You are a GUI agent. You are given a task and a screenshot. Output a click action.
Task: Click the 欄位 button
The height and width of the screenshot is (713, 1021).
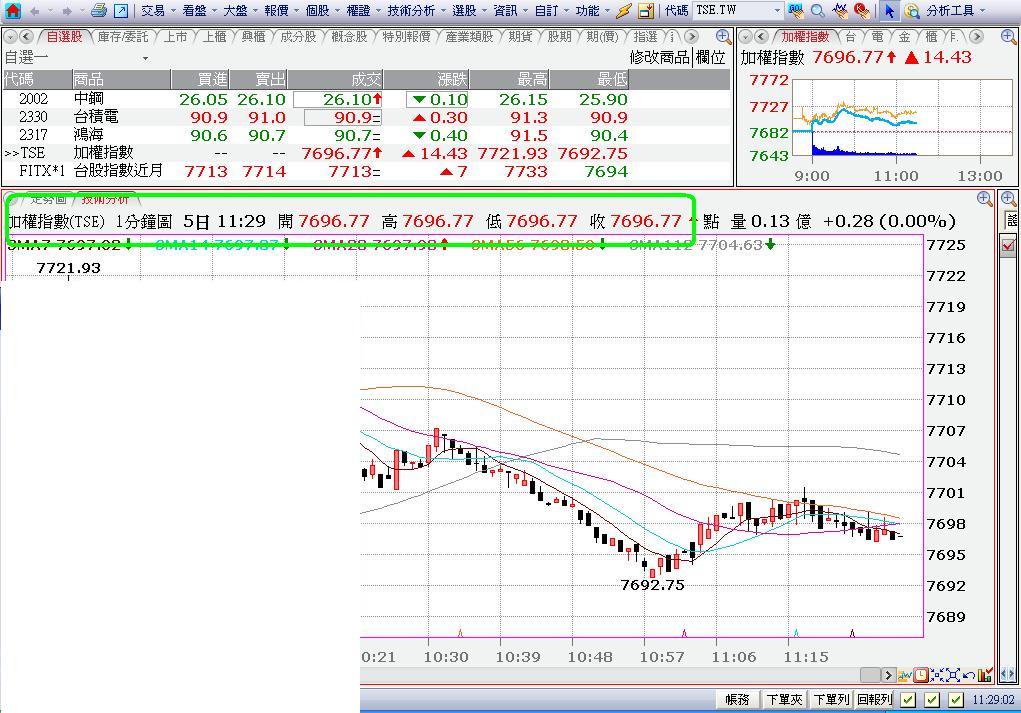(710, 57)
